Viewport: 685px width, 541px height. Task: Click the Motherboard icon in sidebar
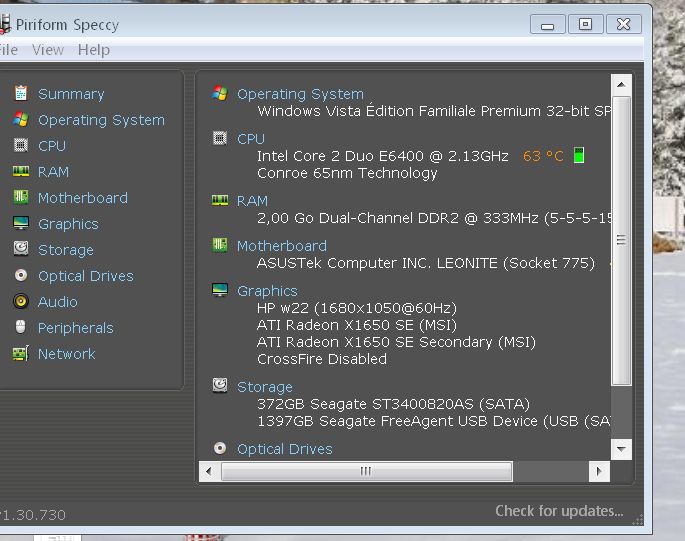(x=21, y=197)
